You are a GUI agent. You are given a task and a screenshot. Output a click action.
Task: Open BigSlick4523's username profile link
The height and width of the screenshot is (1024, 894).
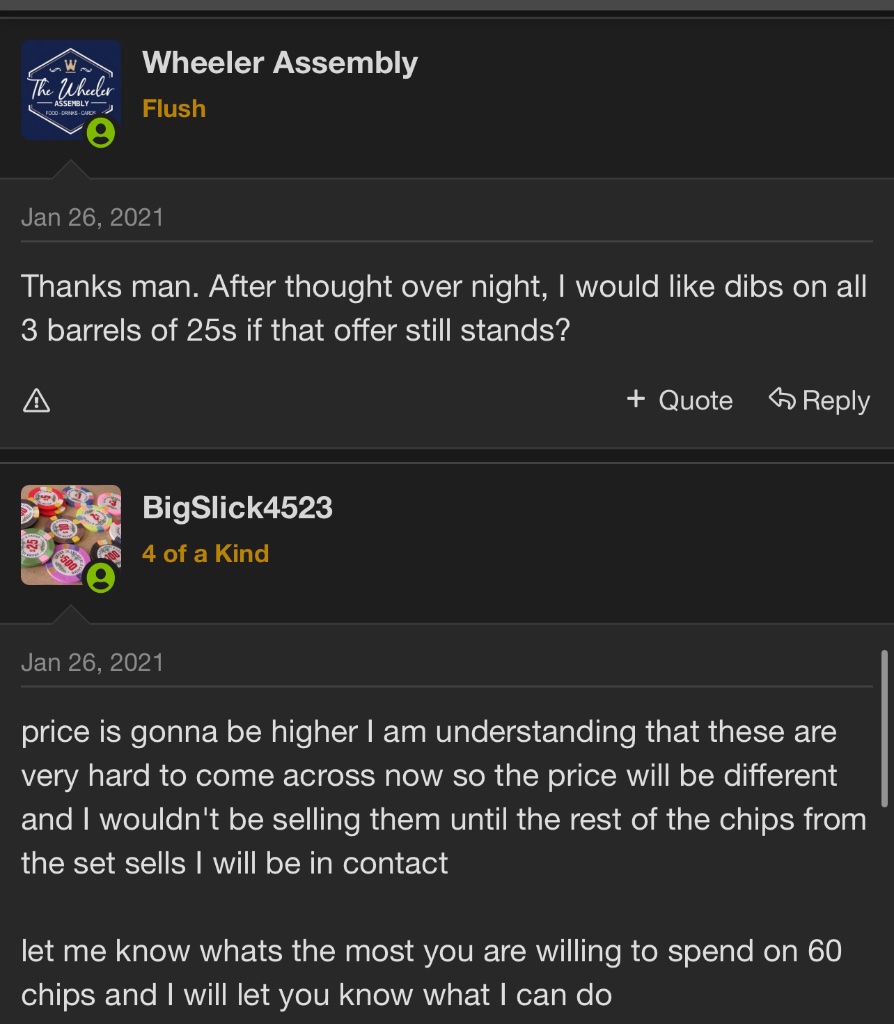point(237,507)
